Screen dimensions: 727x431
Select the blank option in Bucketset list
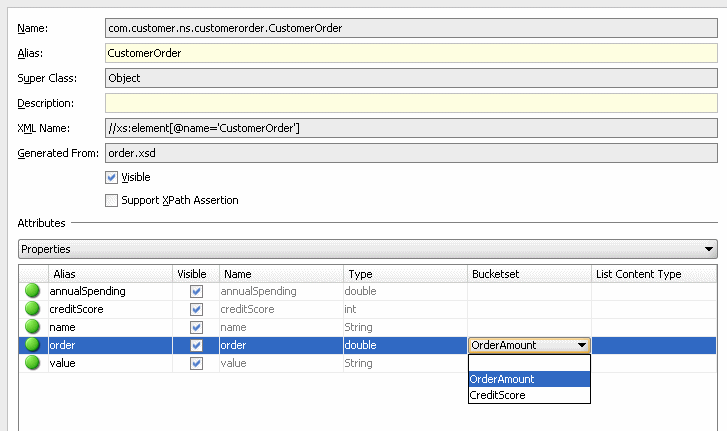tap(529, 363)
